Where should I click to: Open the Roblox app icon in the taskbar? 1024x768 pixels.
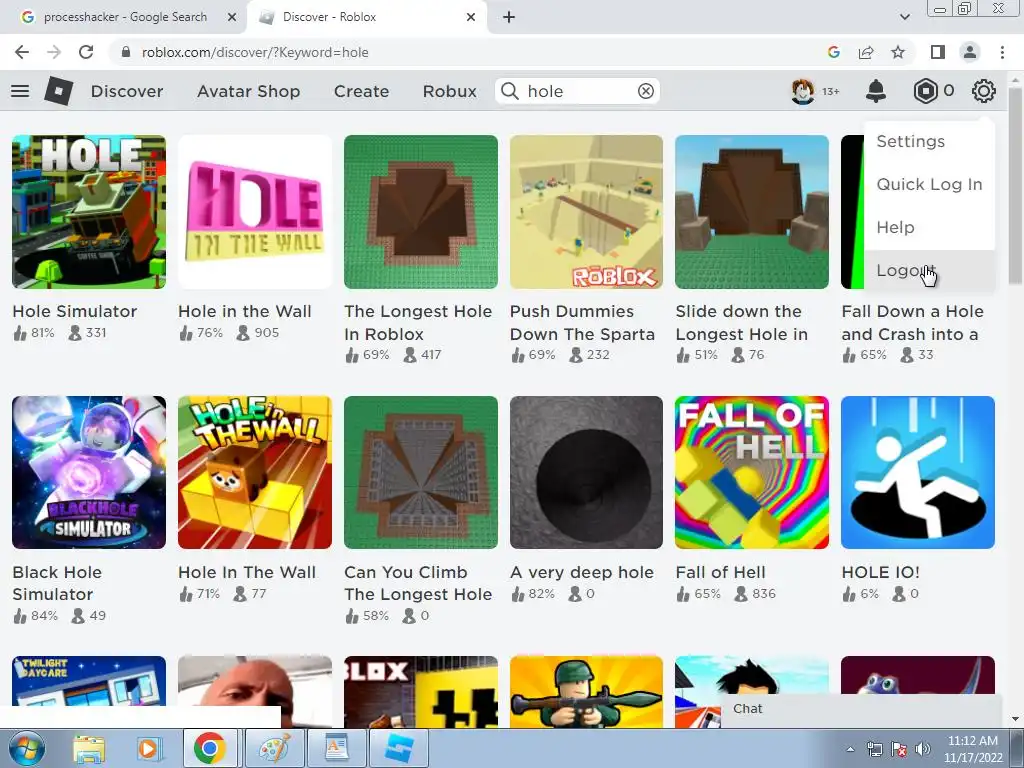coord(399,749)
